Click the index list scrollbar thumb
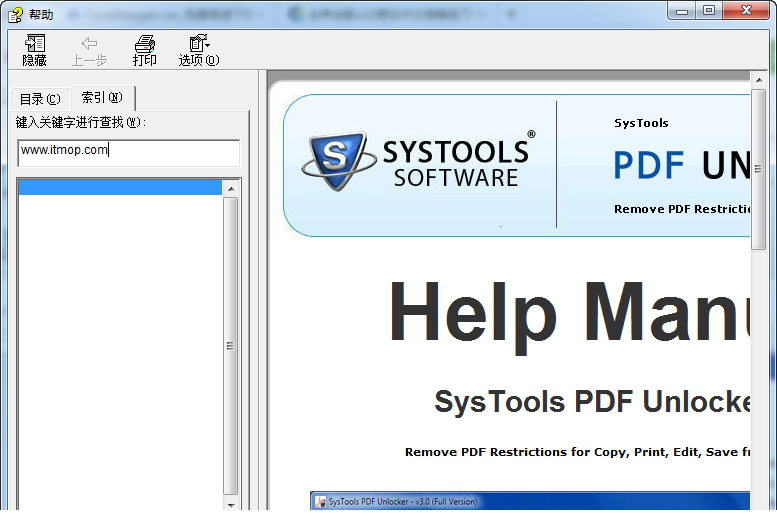 point(230,346)
